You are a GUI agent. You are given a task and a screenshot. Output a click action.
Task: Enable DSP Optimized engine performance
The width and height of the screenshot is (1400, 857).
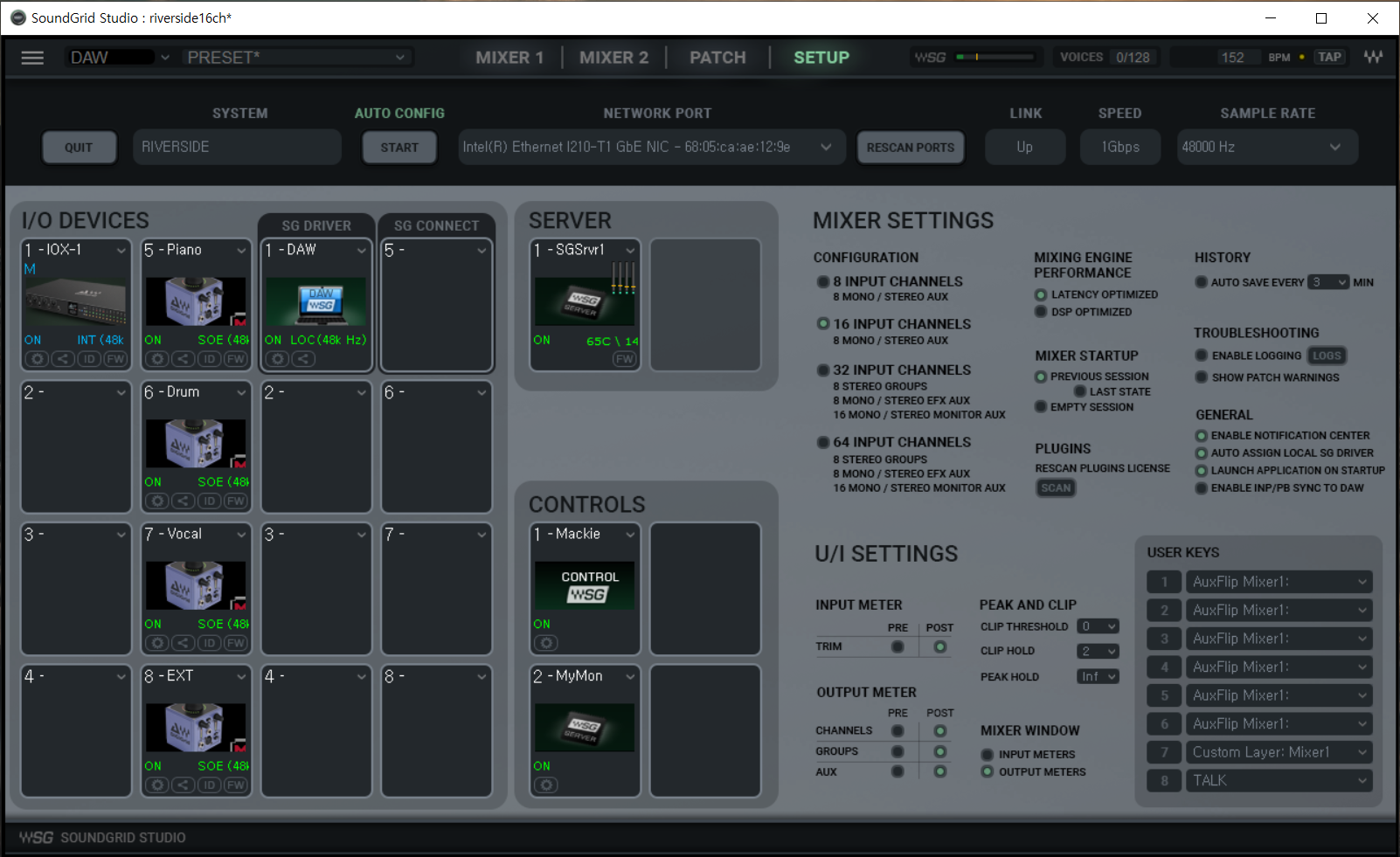pyautogui.click(x=1041, y=312)
